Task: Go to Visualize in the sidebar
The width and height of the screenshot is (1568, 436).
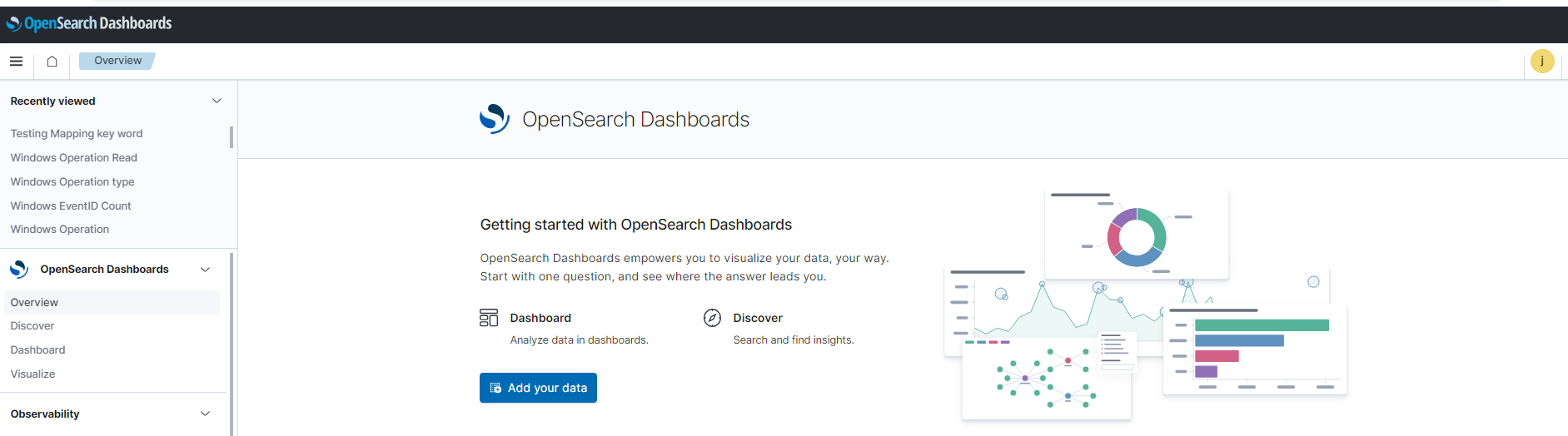Action: tap(33, 374)
